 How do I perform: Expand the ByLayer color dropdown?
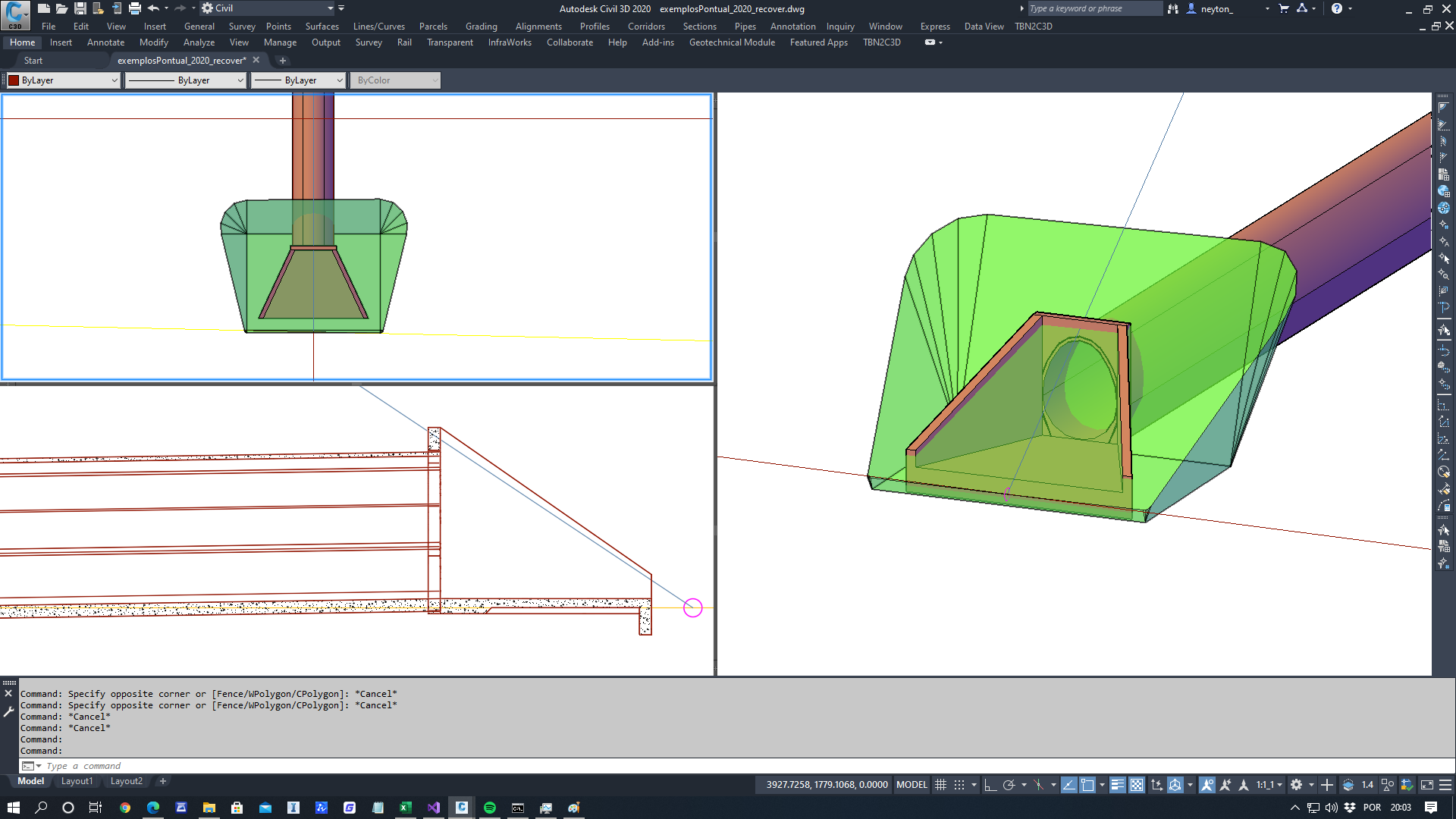pos(115,80)
